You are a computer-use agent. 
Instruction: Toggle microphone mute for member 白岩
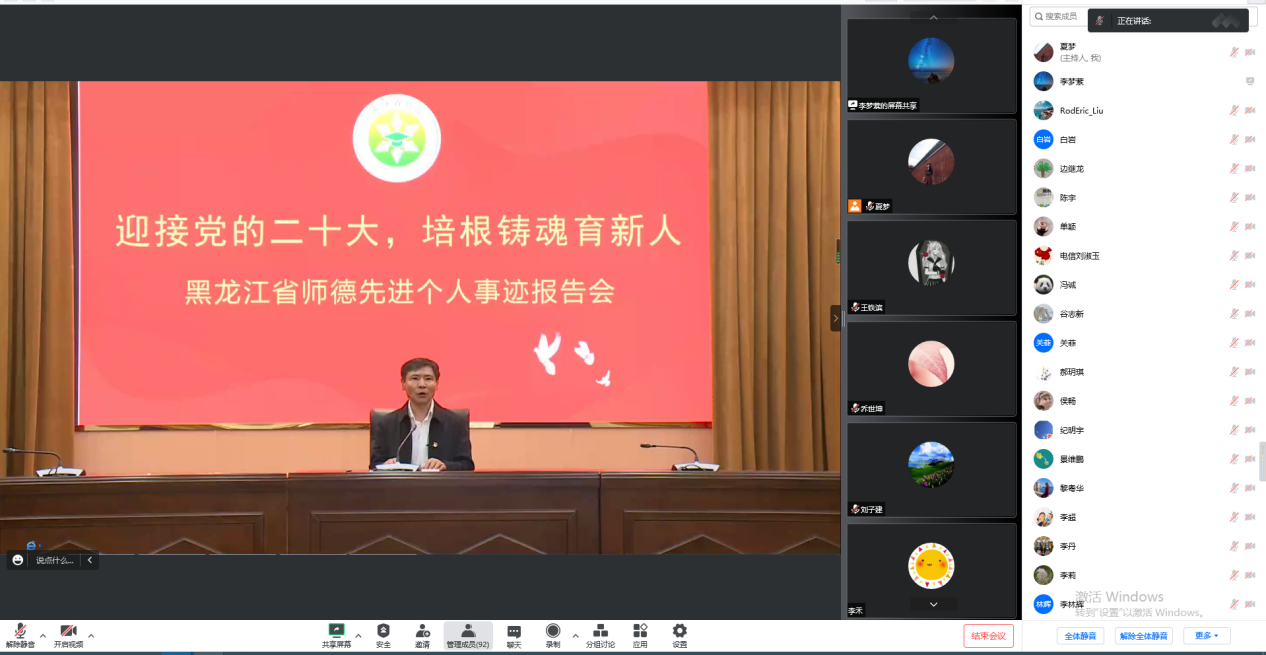click(1234, 140)
